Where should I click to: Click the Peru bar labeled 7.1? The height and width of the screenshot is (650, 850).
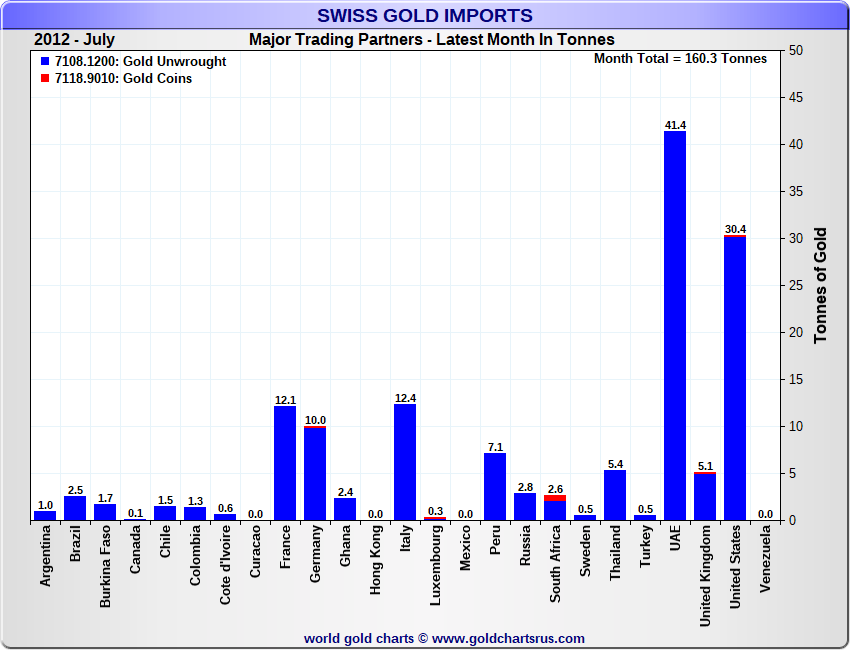495,487
